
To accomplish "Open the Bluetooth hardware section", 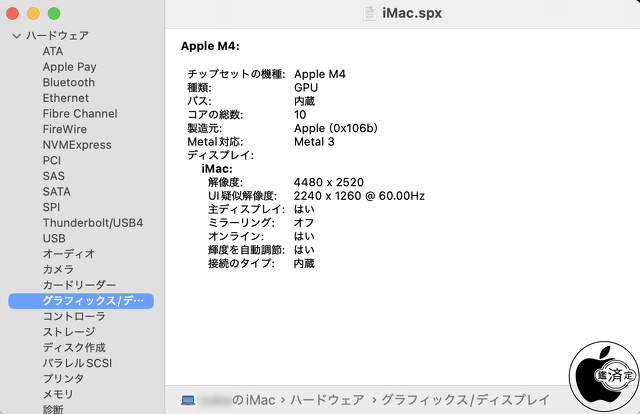I will pyautogui.click(x=68, y=82).
